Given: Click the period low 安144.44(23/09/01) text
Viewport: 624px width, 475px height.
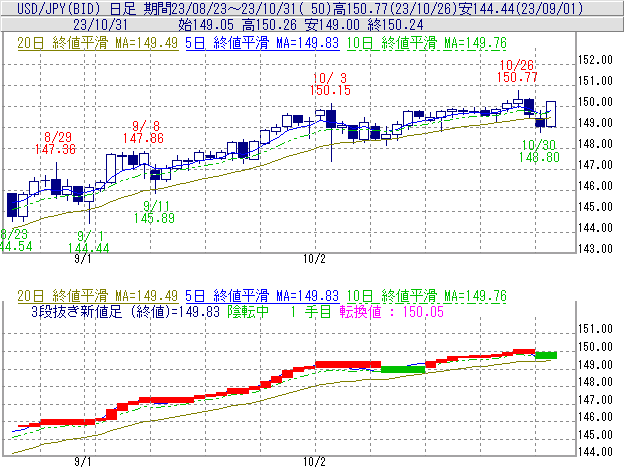Looking at the screenshot, I should (521, 8).
